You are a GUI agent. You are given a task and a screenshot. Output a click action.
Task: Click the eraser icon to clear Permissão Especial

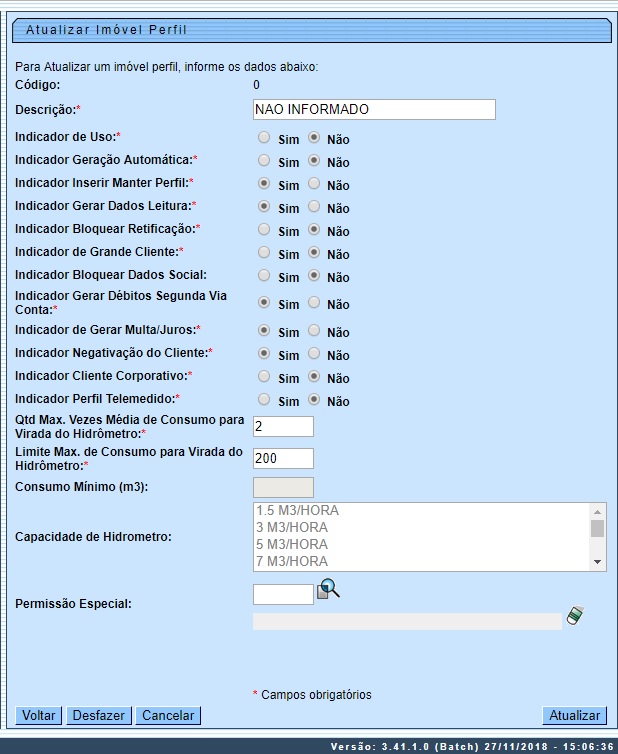(573, 615)
